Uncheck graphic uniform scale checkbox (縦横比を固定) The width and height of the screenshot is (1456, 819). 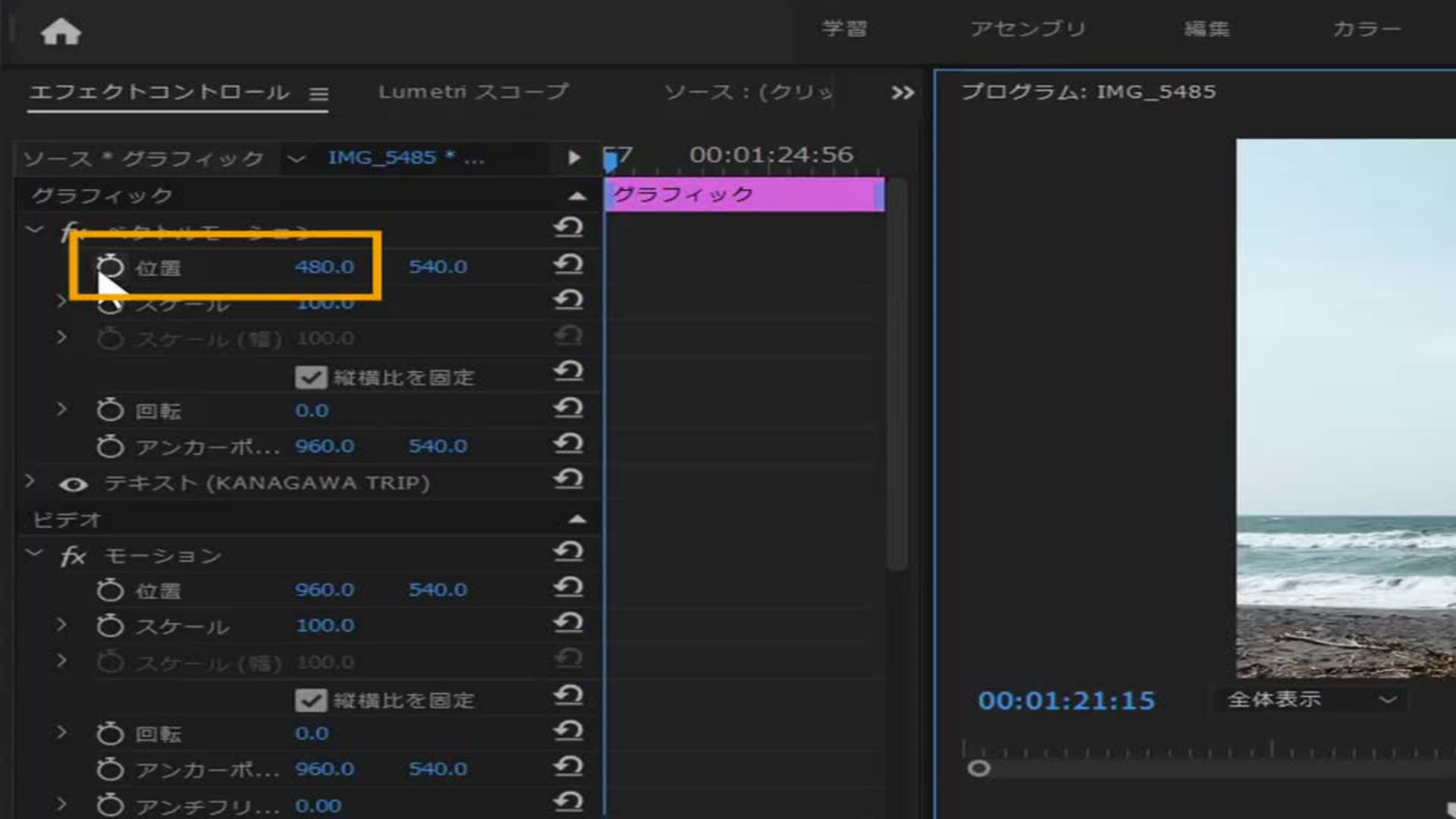(310, 377)
